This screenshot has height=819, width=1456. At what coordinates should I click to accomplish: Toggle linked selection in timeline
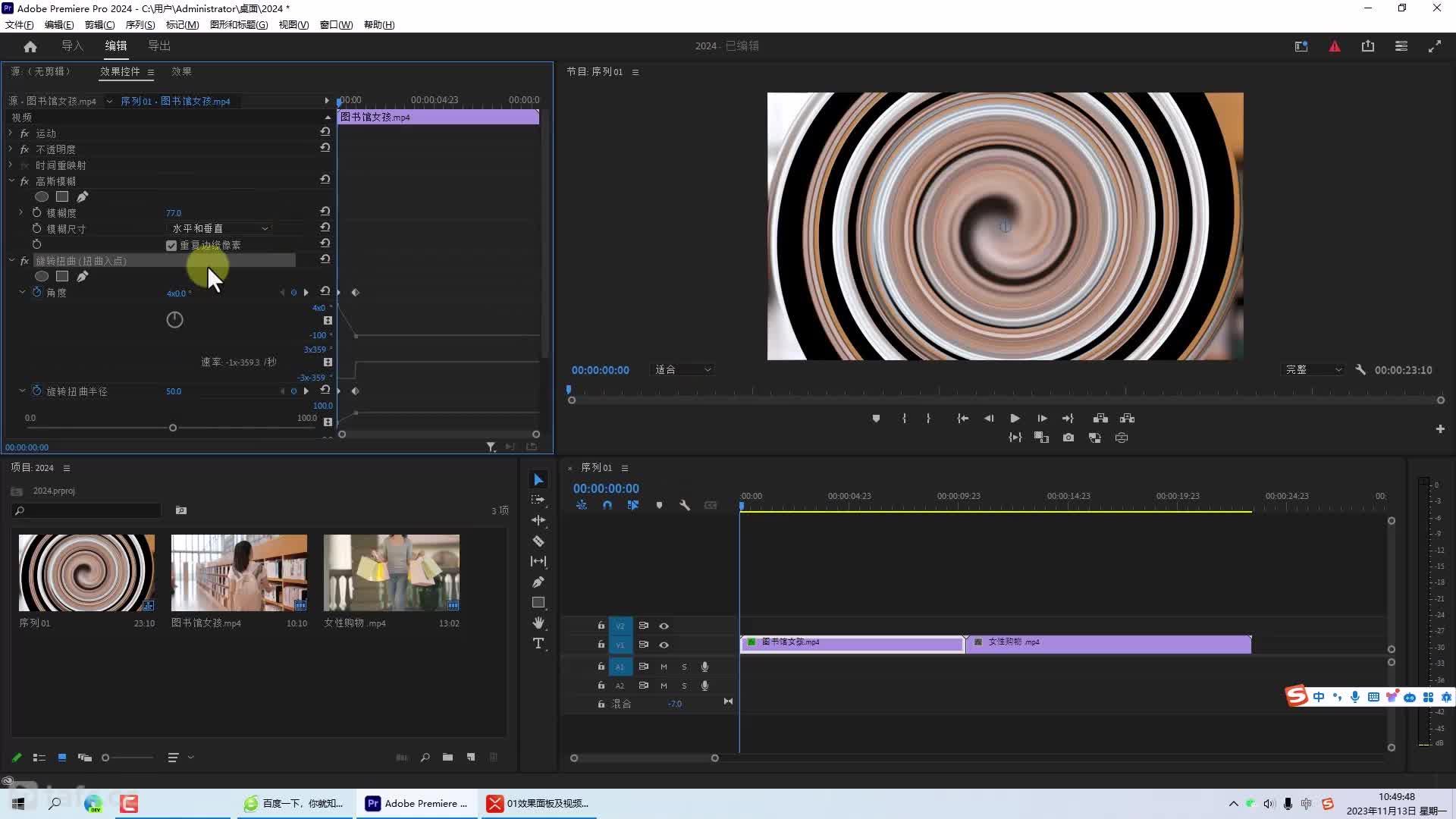click(x=633, y=505)
